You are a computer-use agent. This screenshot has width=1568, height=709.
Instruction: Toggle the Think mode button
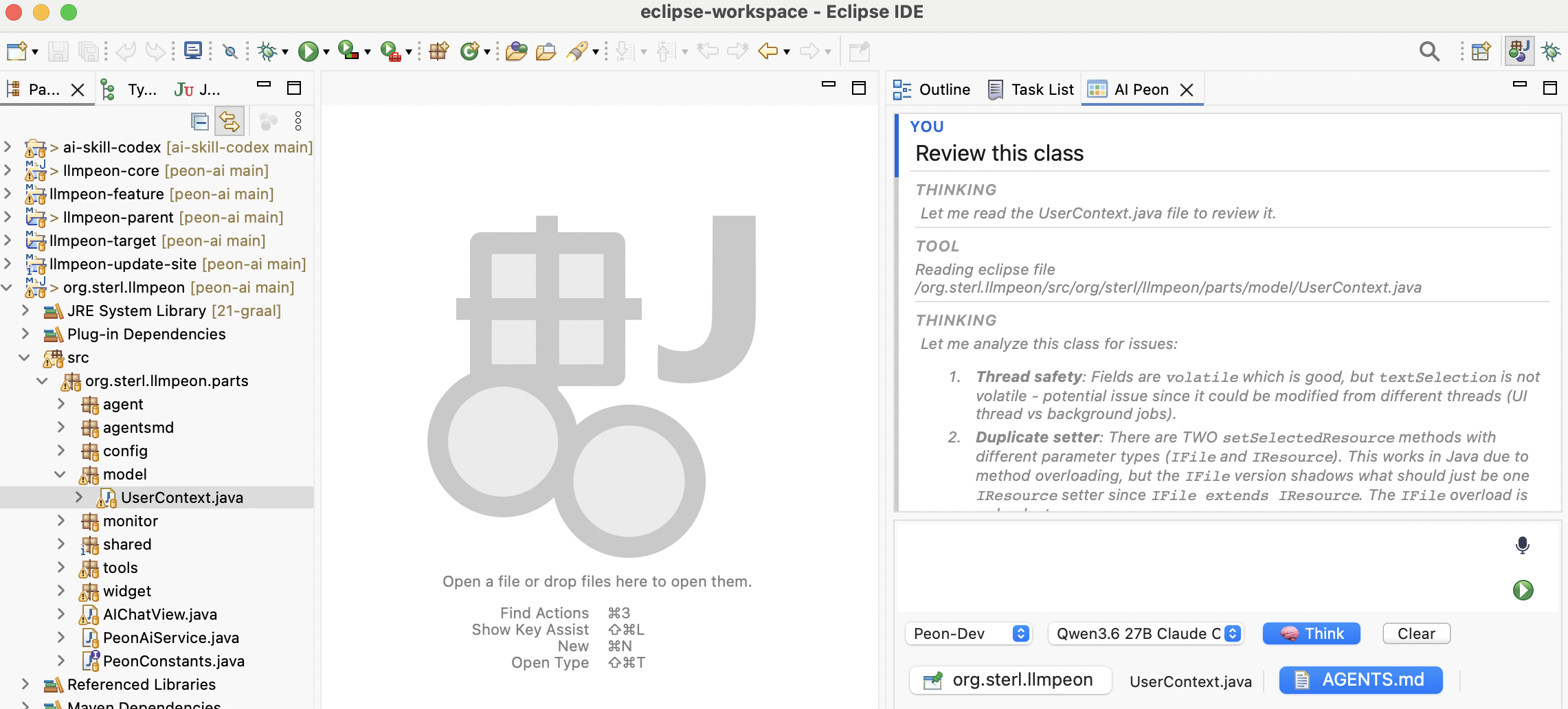(x=1311, y=633)
